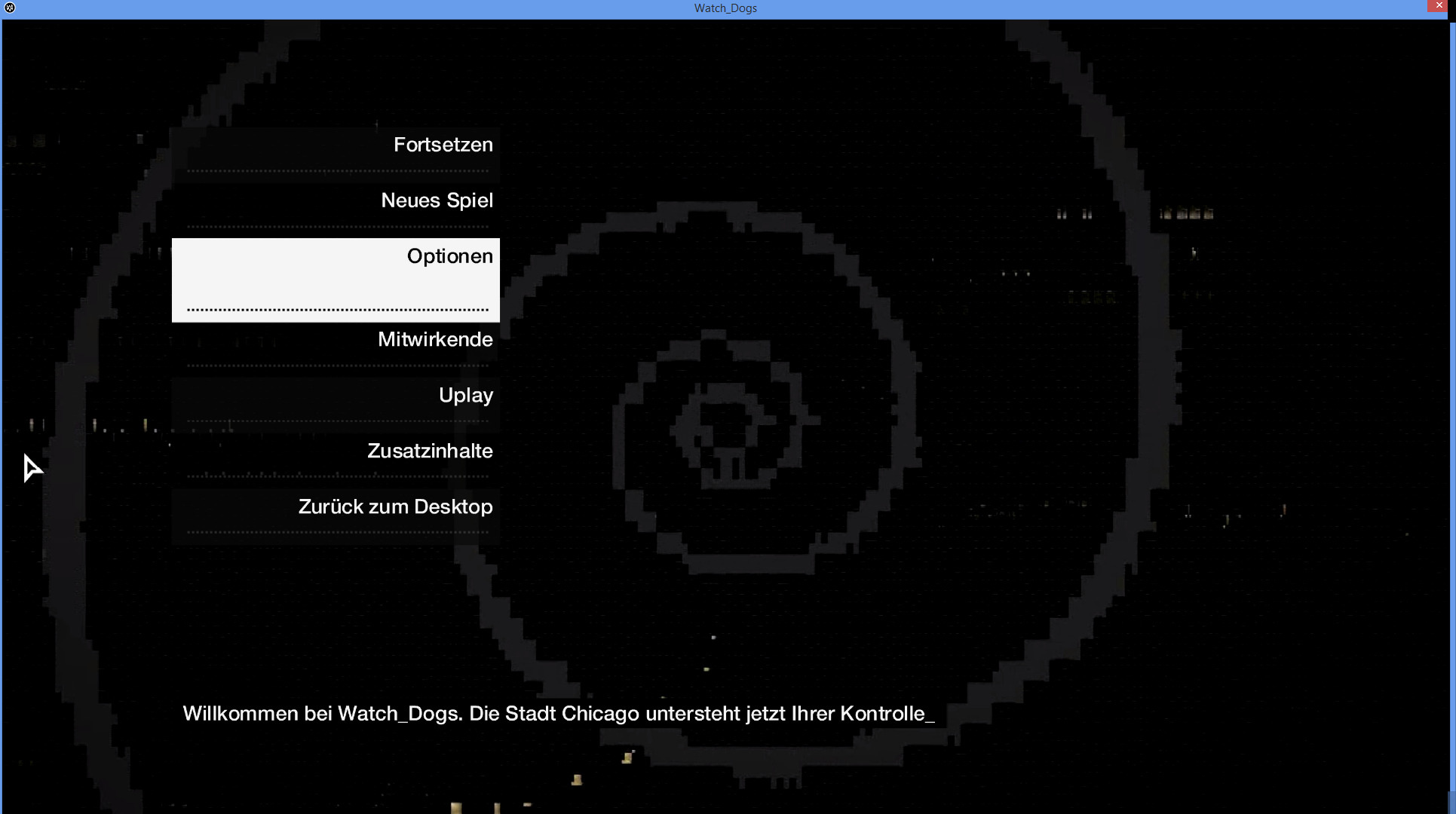1456x814 pixels.
Task: Click the Watch_Dogs window icon in title bar
Action: [x=10, y=8]
